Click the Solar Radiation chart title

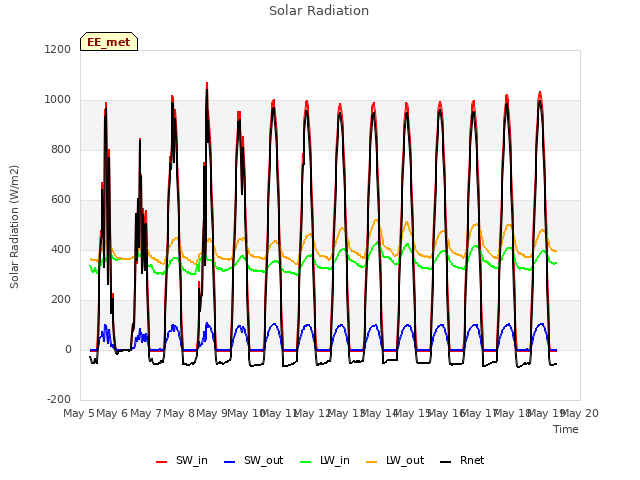[x=319, y=11]
